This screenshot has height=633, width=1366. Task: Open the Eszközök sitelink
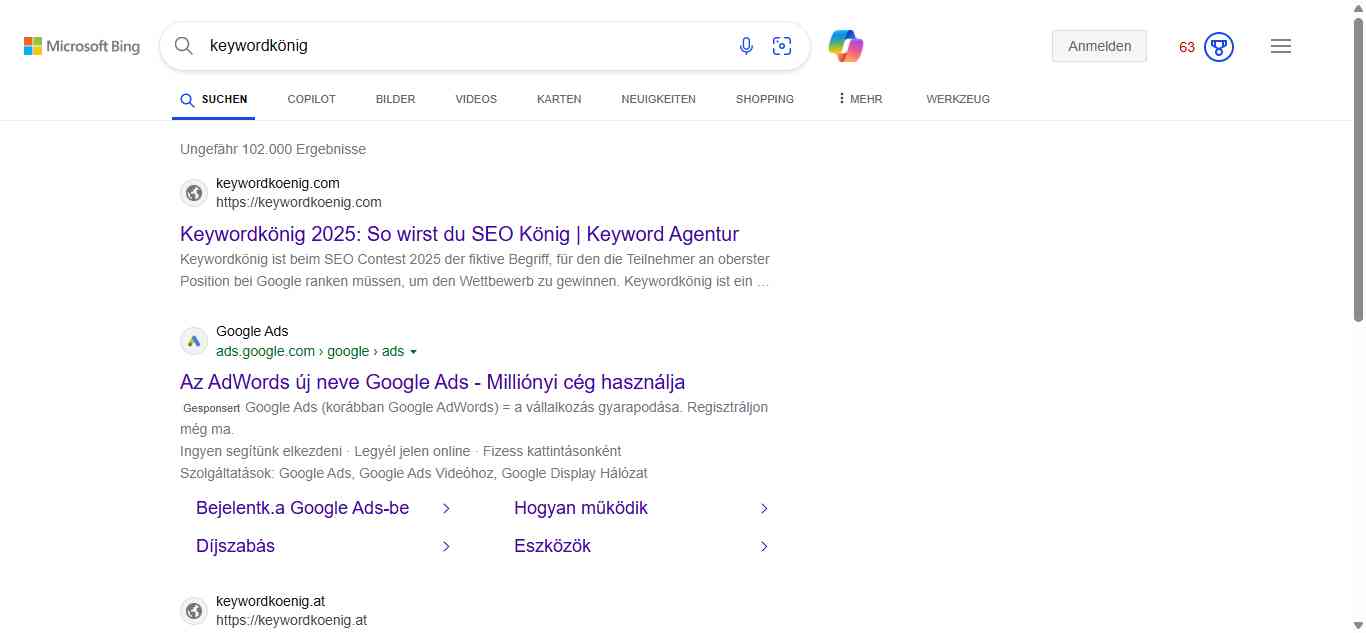[552, 546]
